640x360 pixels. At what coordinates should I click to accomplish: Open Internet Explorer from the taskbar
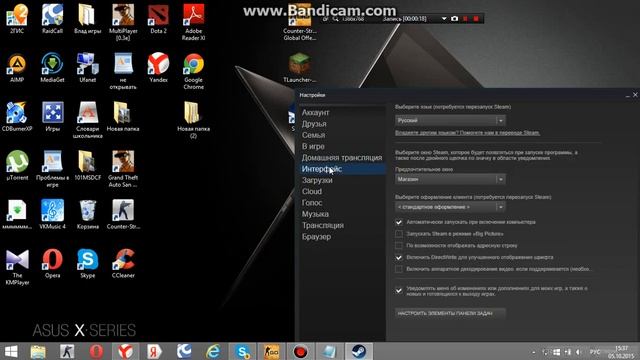[x=213, y=351]
